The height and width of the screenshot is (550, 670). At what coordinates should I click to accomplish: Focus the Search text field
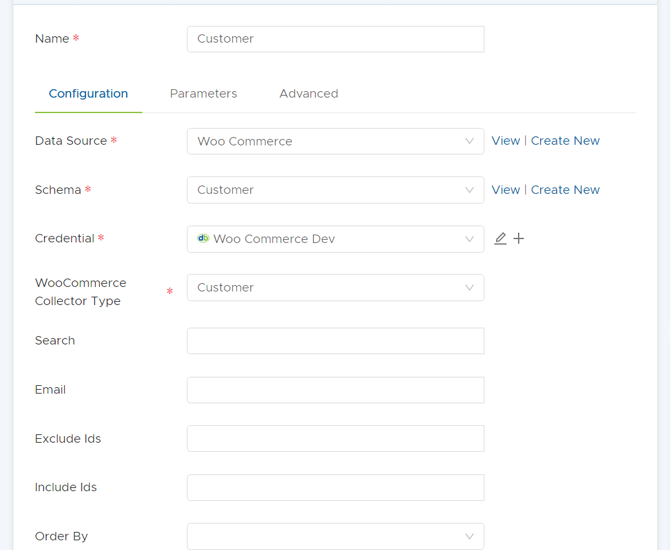pyautogui.click(x=335, y=341)
